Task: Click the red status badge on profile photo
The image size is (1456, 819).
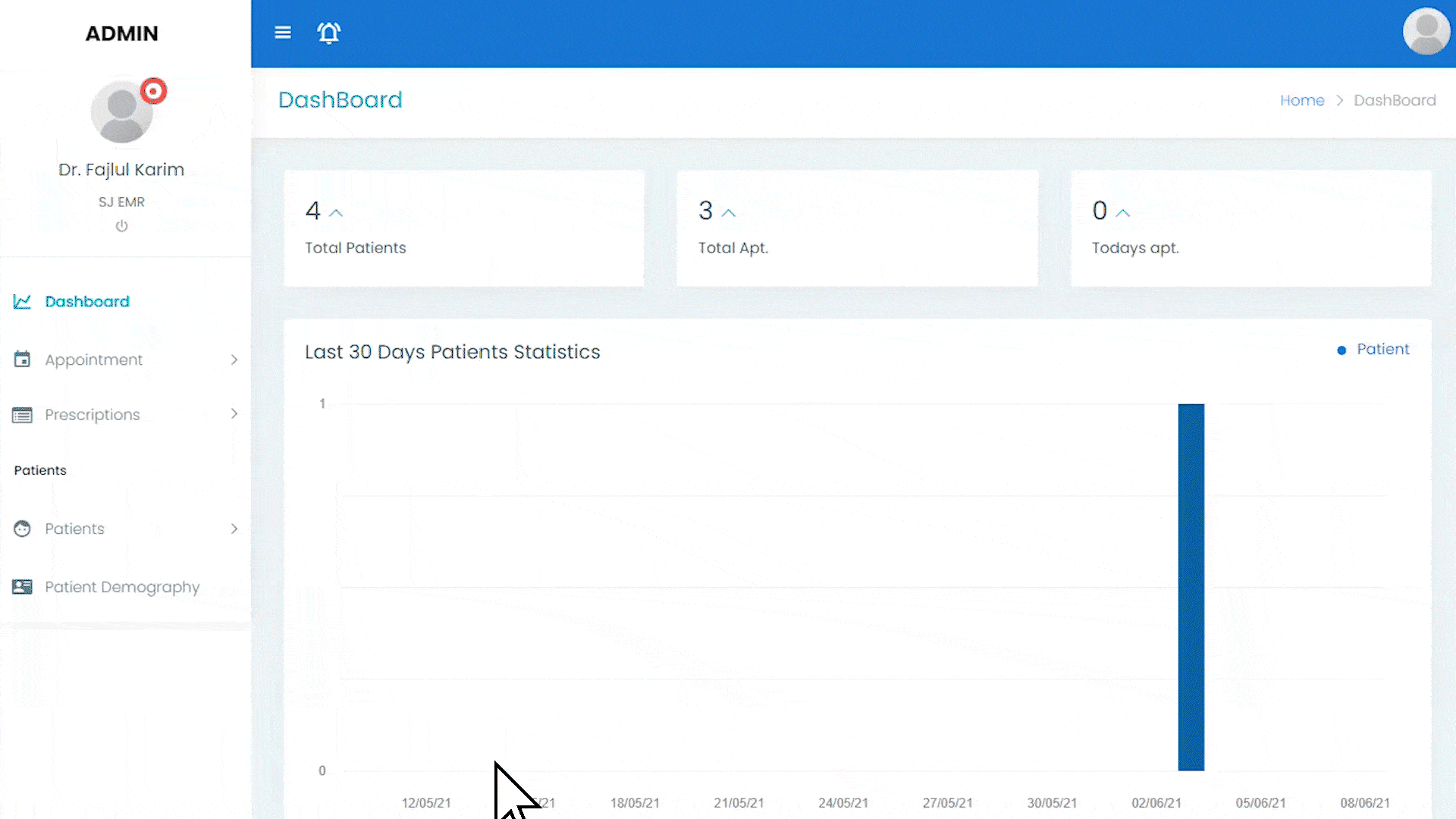Action: coord(154,92)
